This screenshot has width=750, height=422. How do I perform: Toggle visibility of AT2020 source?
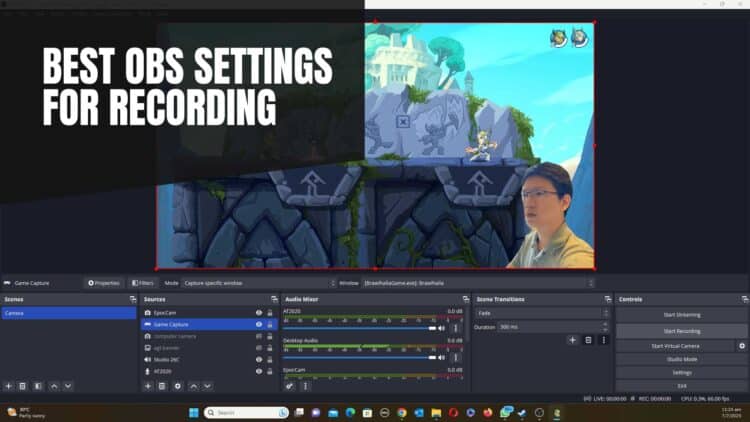coord(259,371)
